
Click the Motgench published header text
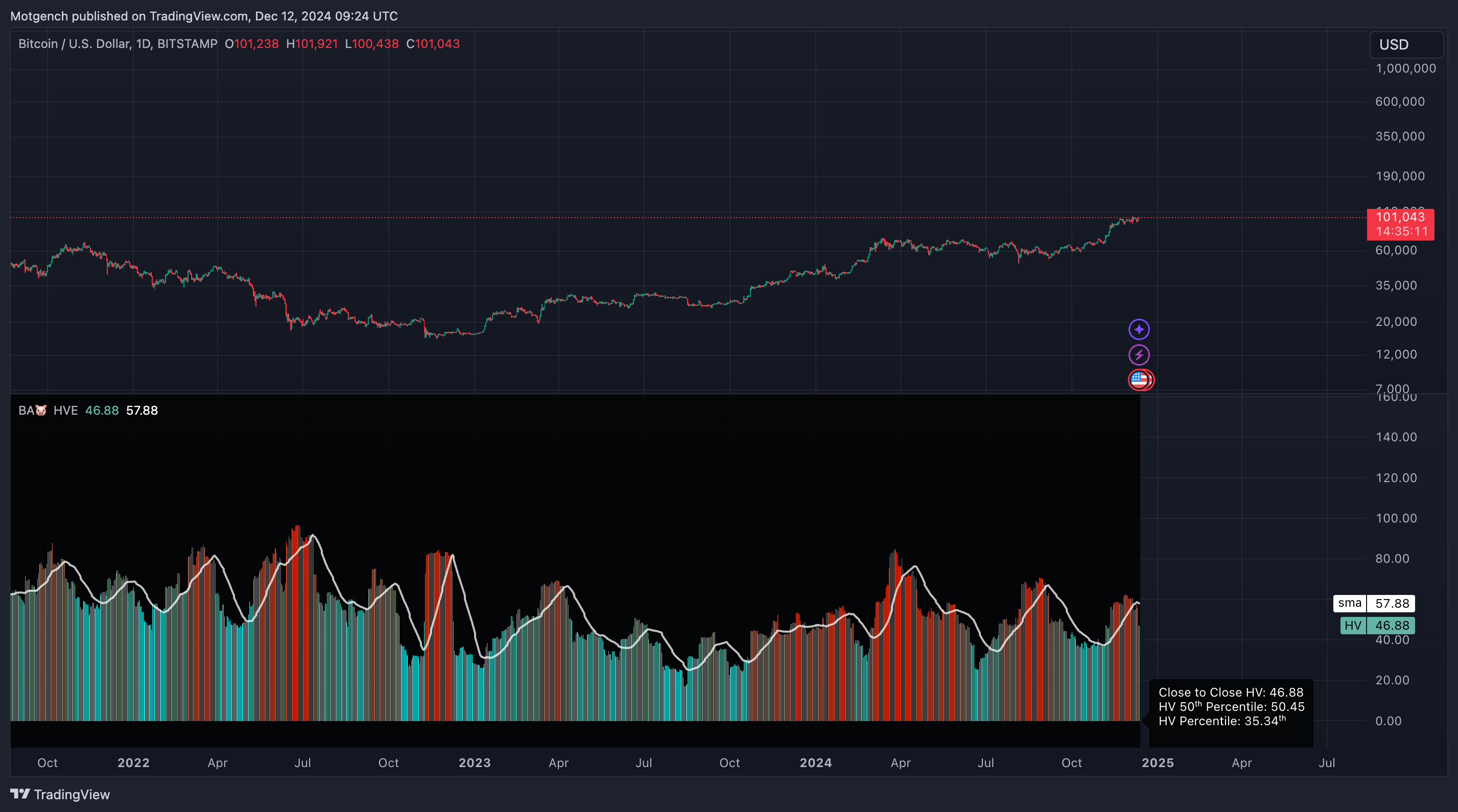point(204,16)
